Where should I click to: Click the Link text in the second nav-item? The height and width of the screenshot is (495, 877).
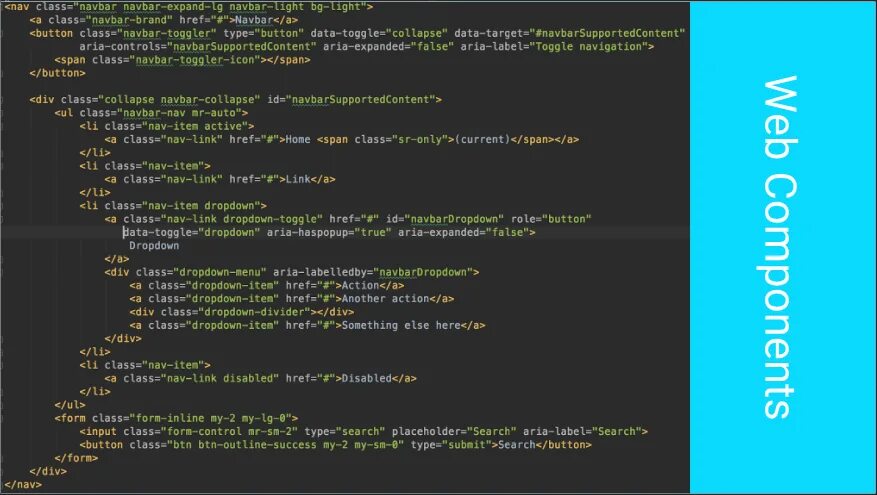tap(298, 180)
